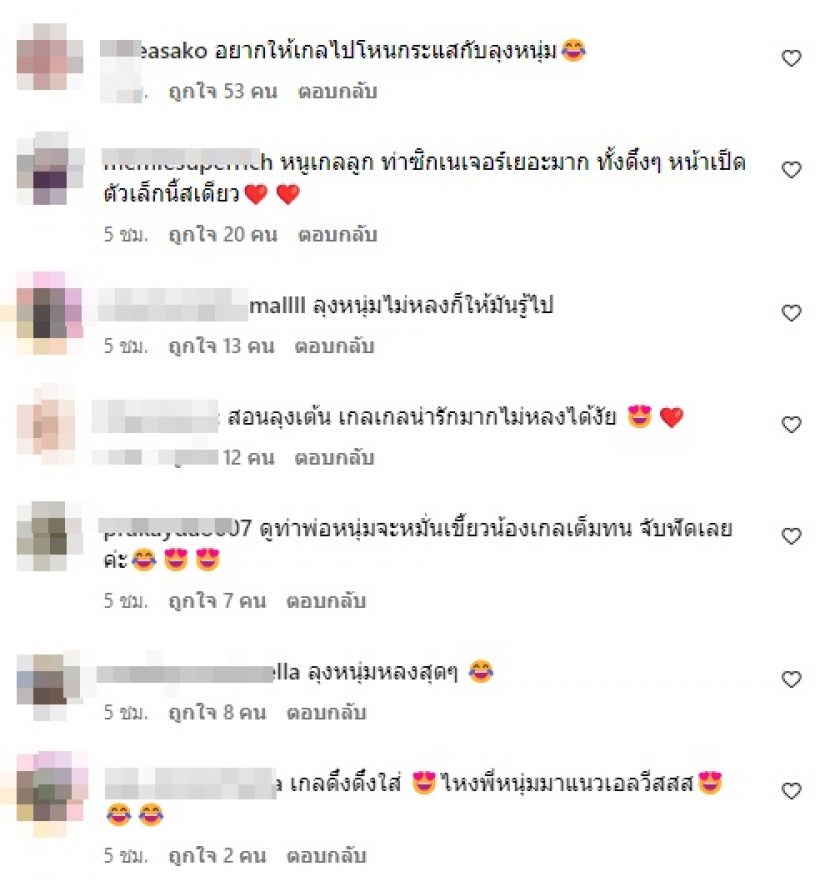
Task: Like the เกลดึ๋งดึ๋งใส่ comment
Action: click(791, 790)
